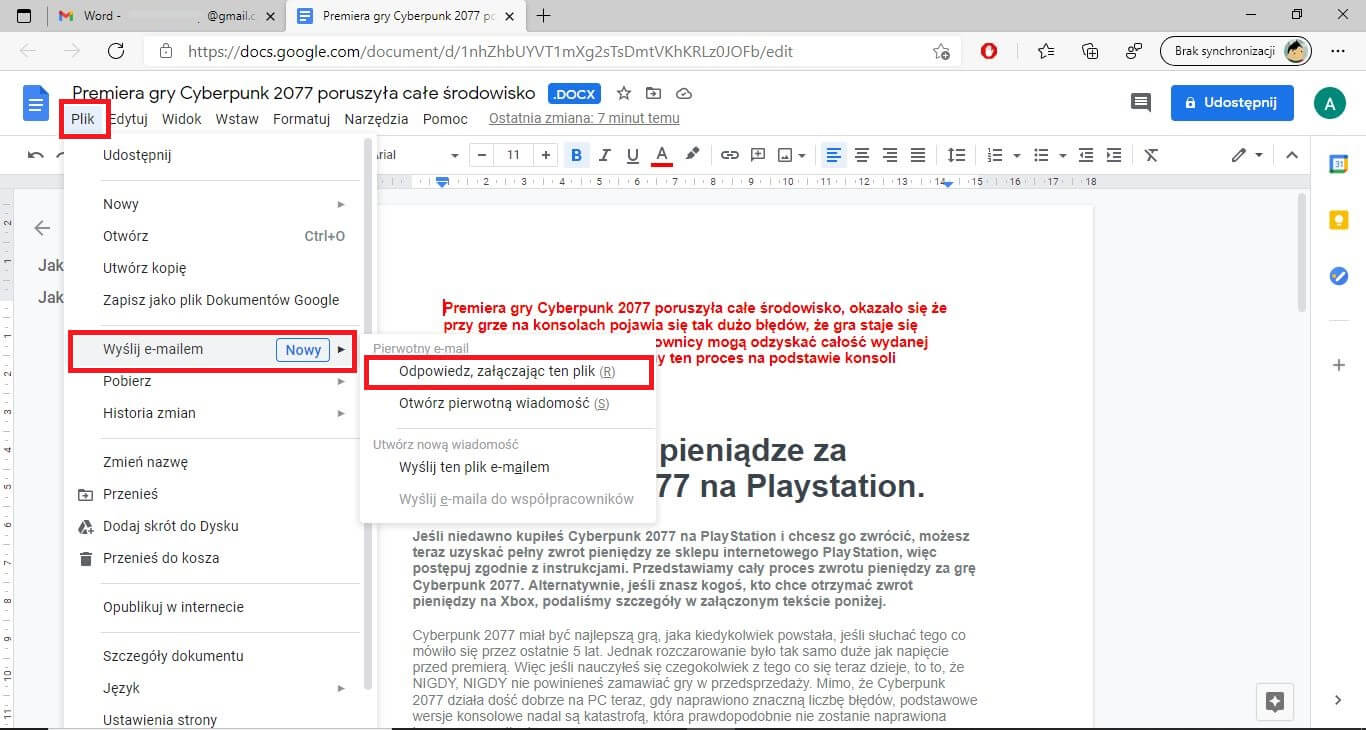Open Google Keep side panel

tap(1339, 221)
